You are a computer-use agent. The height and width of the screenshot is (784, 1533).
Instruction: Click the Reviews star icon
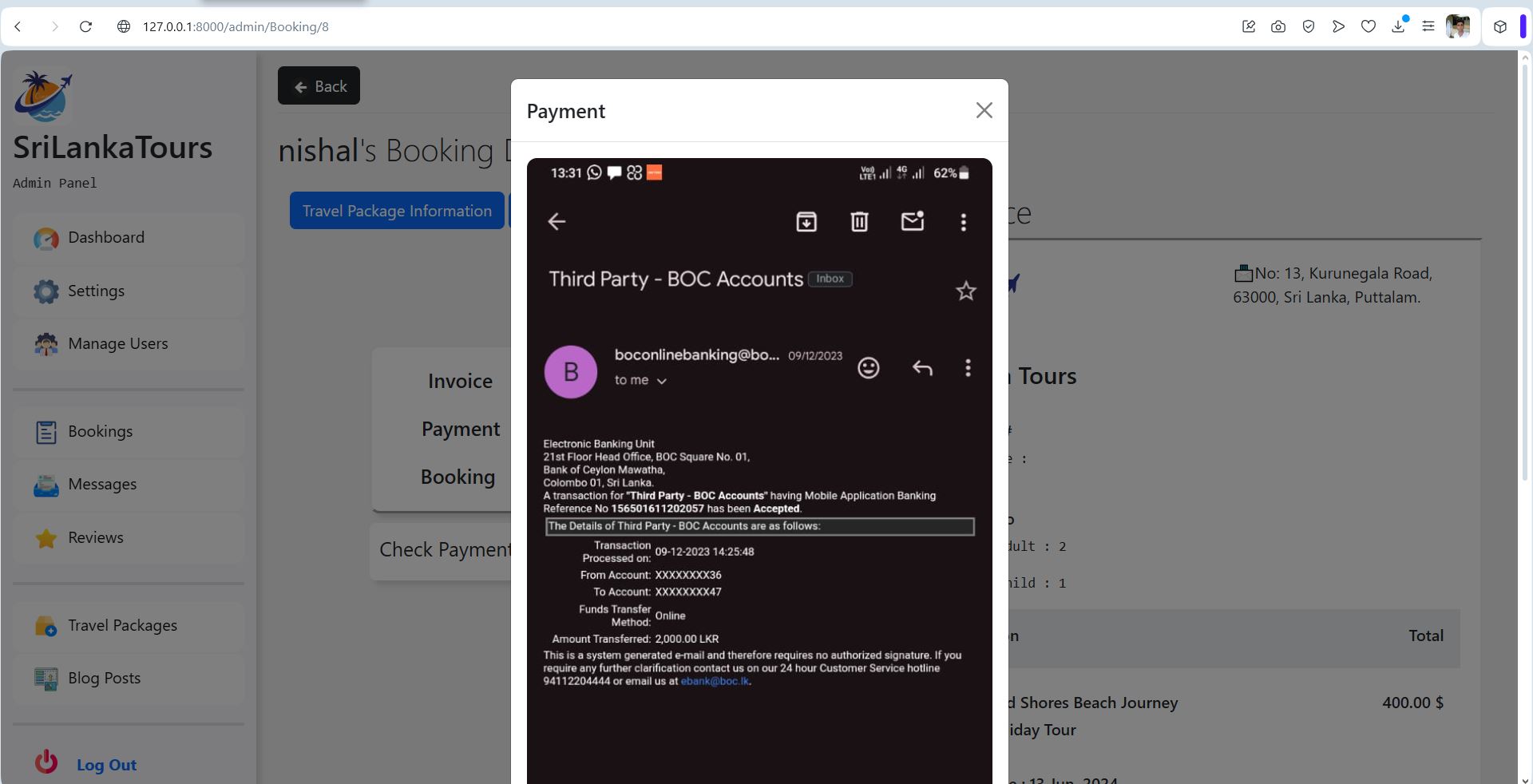pos(46,538)
